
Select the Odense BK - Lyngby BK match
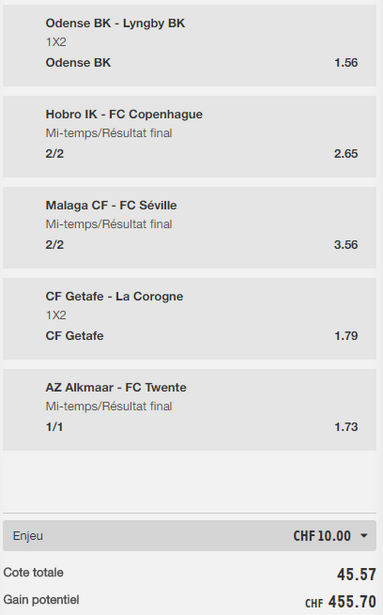(x=115, y=23)
